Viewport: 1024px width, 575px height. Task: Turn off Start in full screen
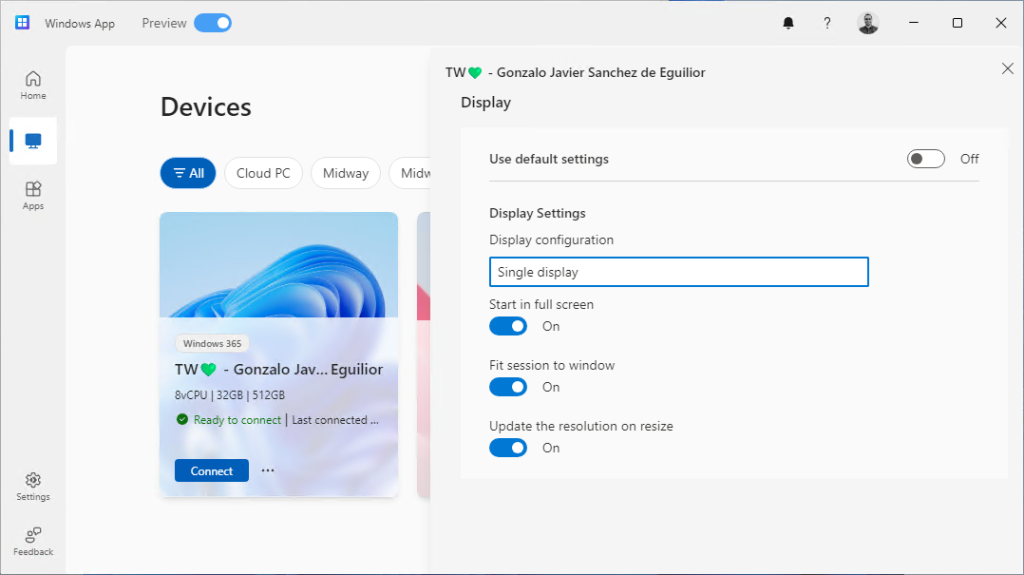pos(508,326)
